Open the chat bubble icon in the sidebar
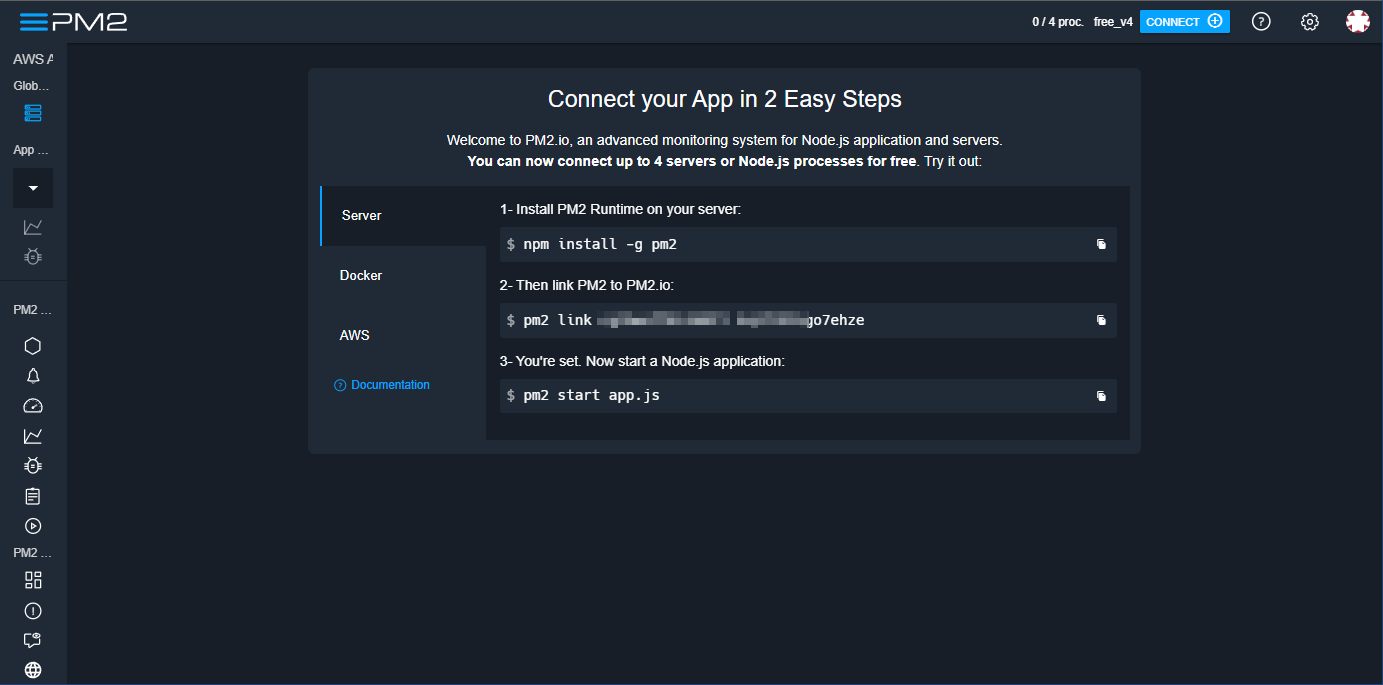1383x685 pixels. pyautogui.click(x=33, y=640)
